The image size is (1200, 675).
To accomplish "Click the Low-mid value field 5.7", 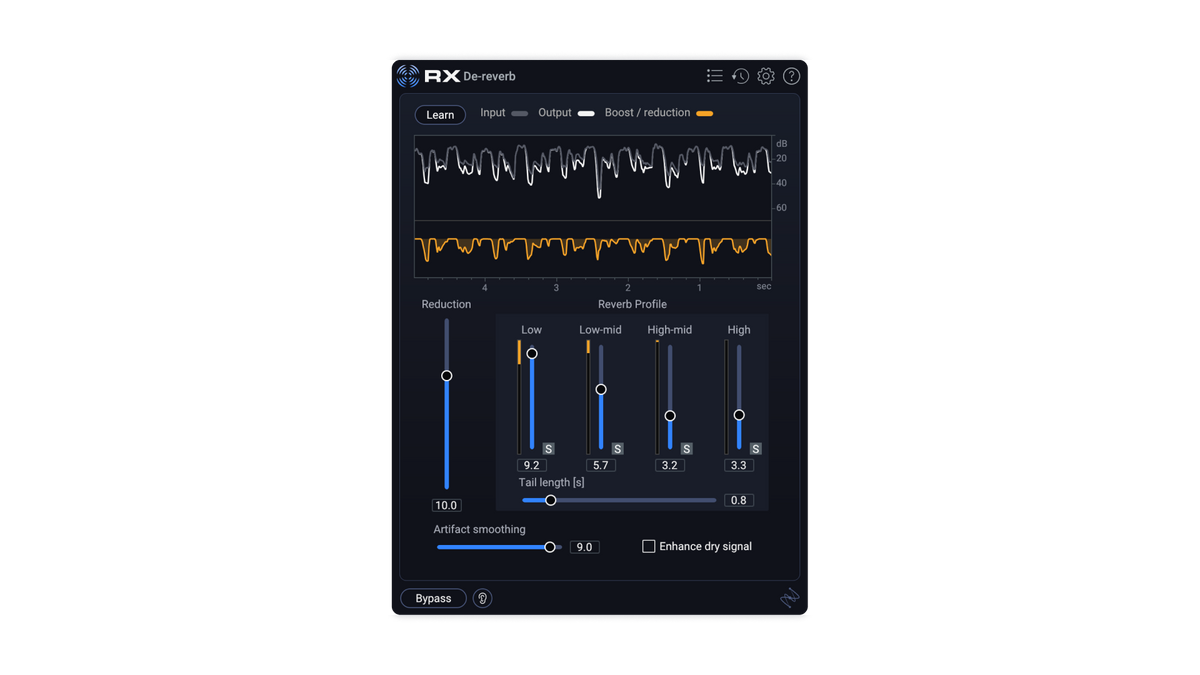I will [601, 465].
